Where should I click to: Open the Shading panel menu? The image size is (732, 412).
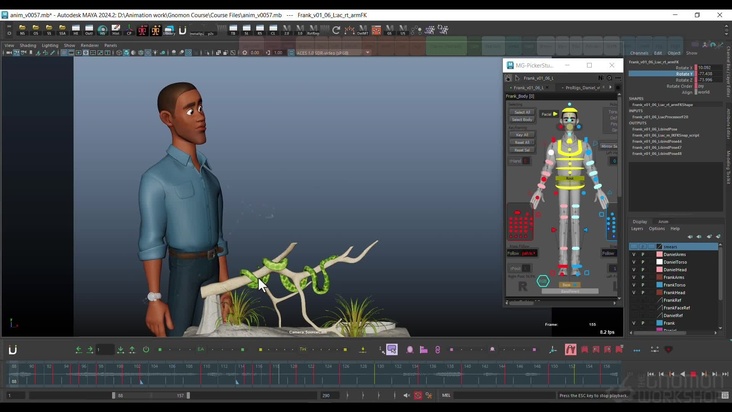click(x=28, y=45)
